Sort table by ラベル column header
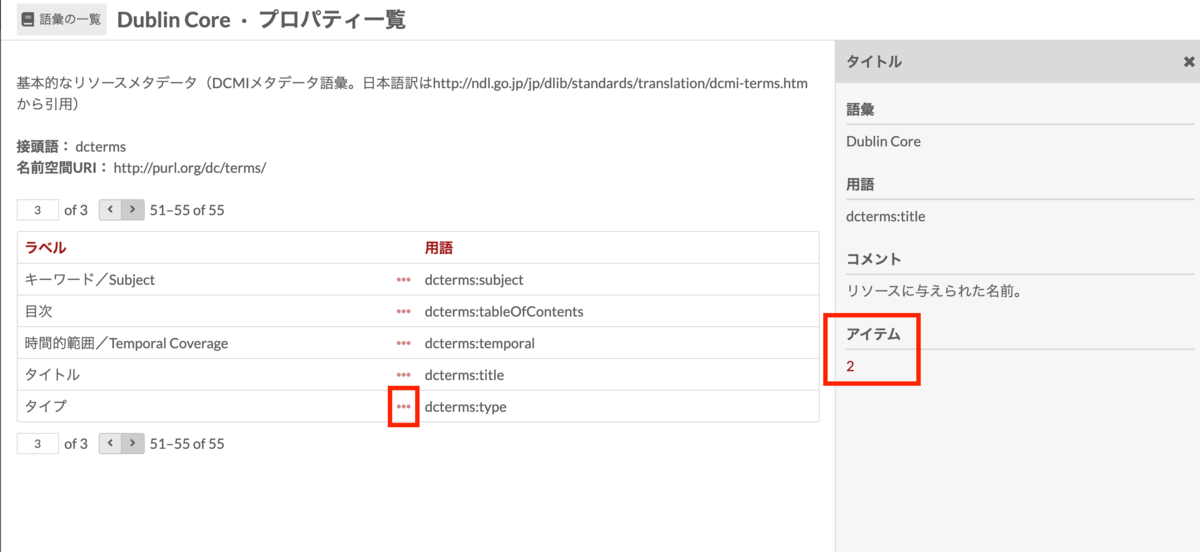 [x=46, y=247]
